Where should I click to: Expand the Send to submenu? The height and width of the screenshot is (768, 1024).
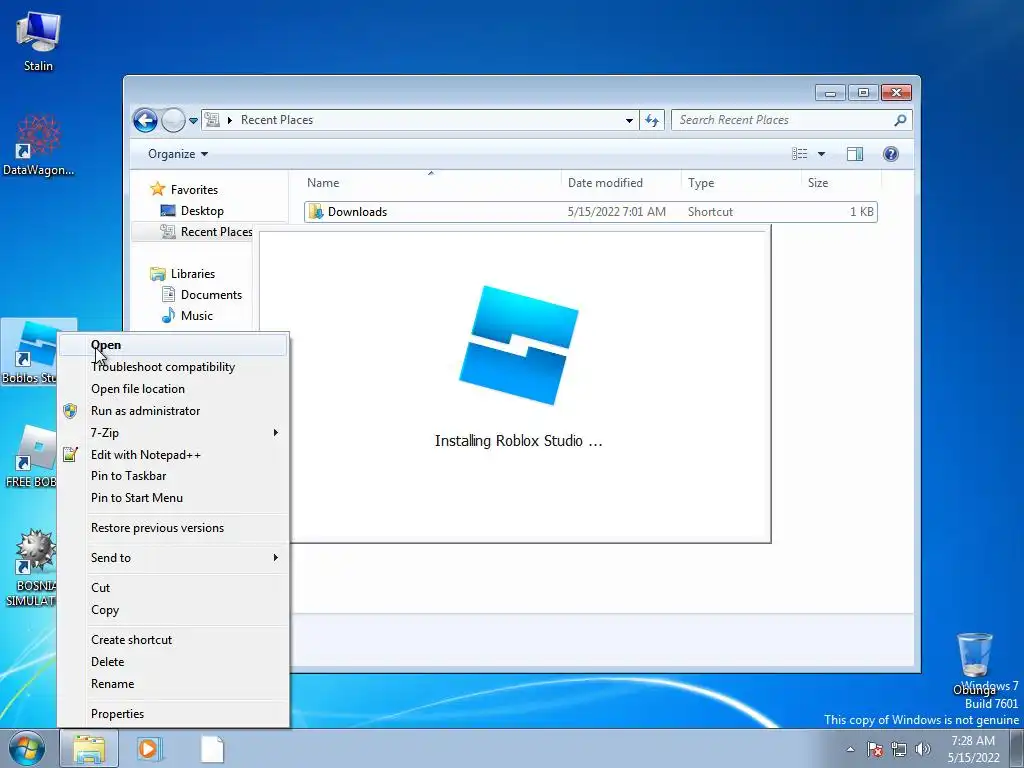point(173,558)
